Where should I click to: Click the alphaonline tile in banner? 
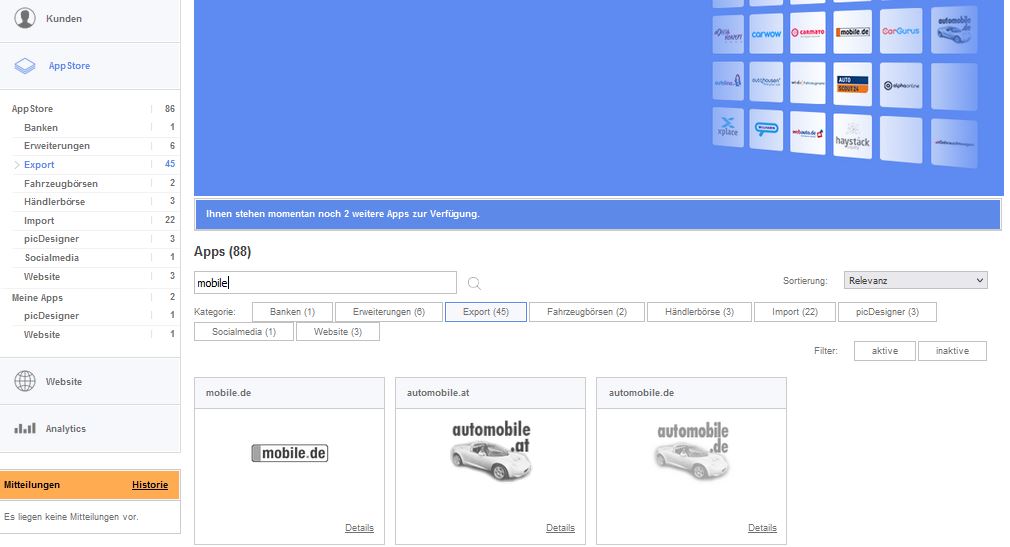click(x=900, y=85)
